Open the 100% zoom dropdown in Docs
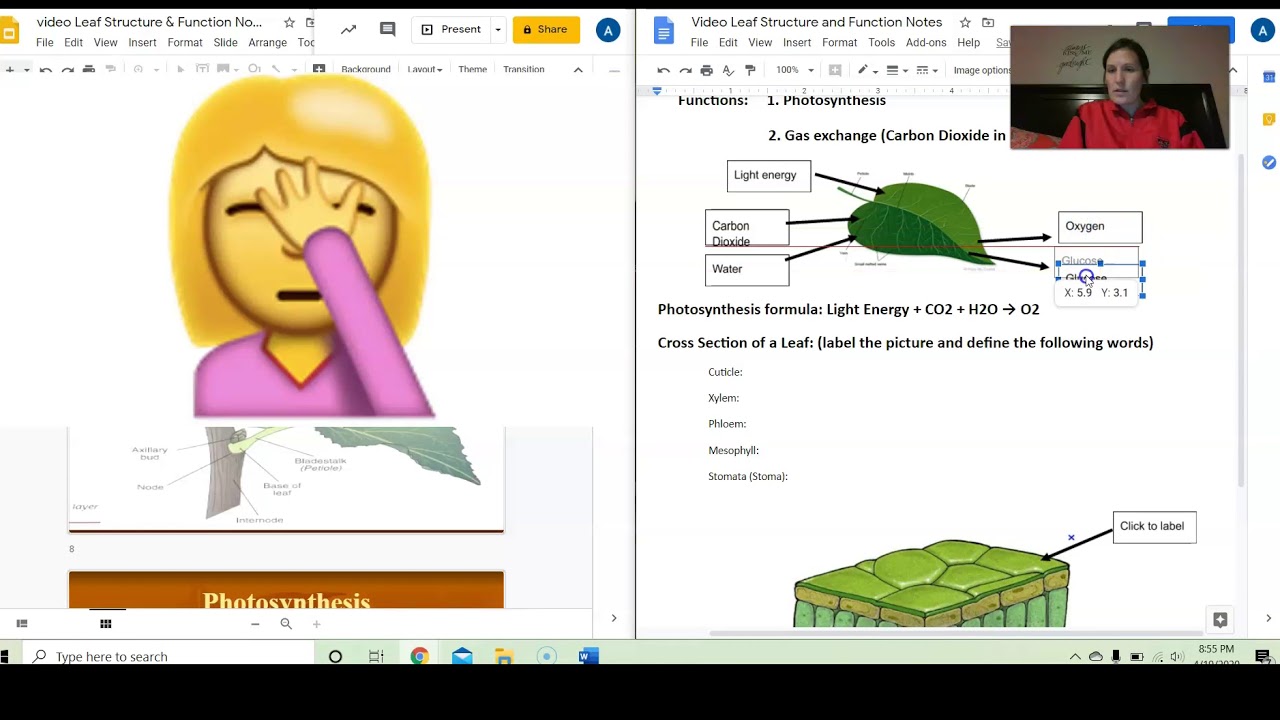This screenshot has height=720, width=1280. (x=795, y=70)
